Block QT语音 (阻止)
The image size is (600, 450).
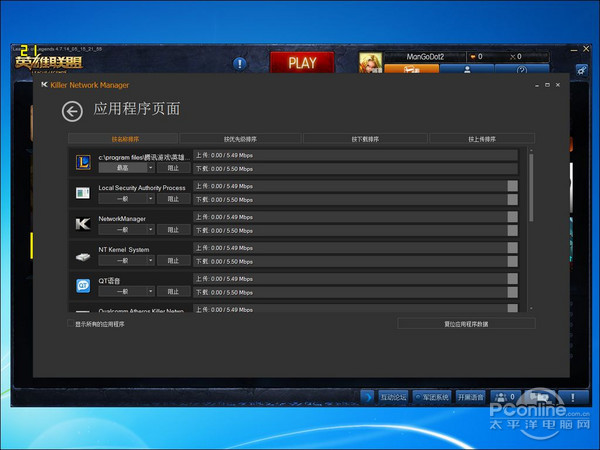[173, 292]
